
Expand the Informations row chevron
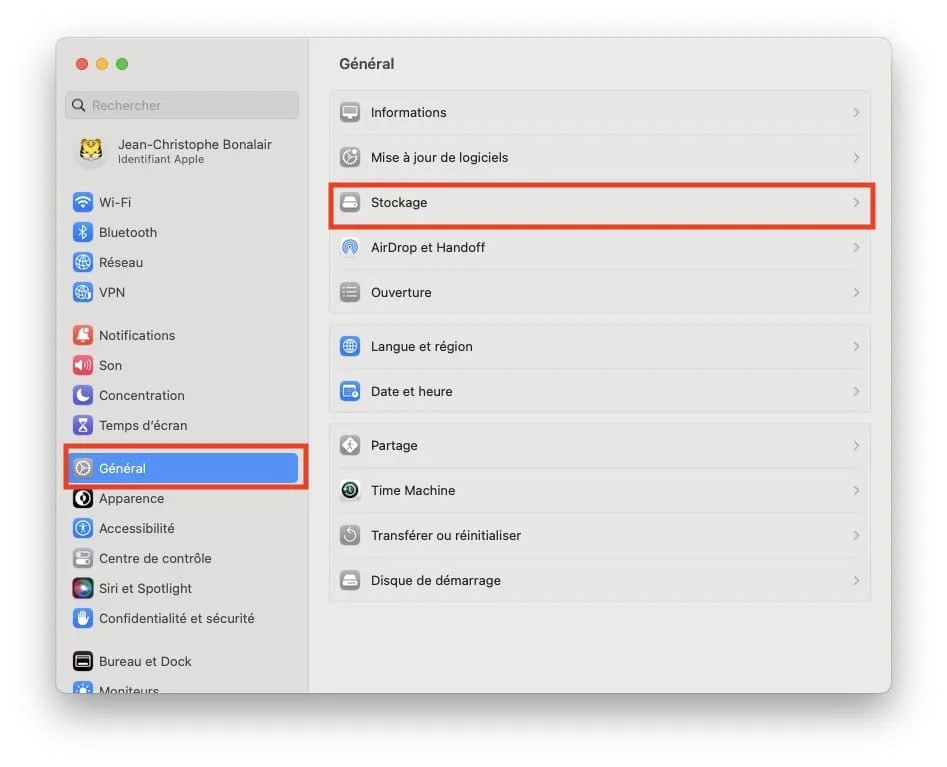(x=856, y=112)
